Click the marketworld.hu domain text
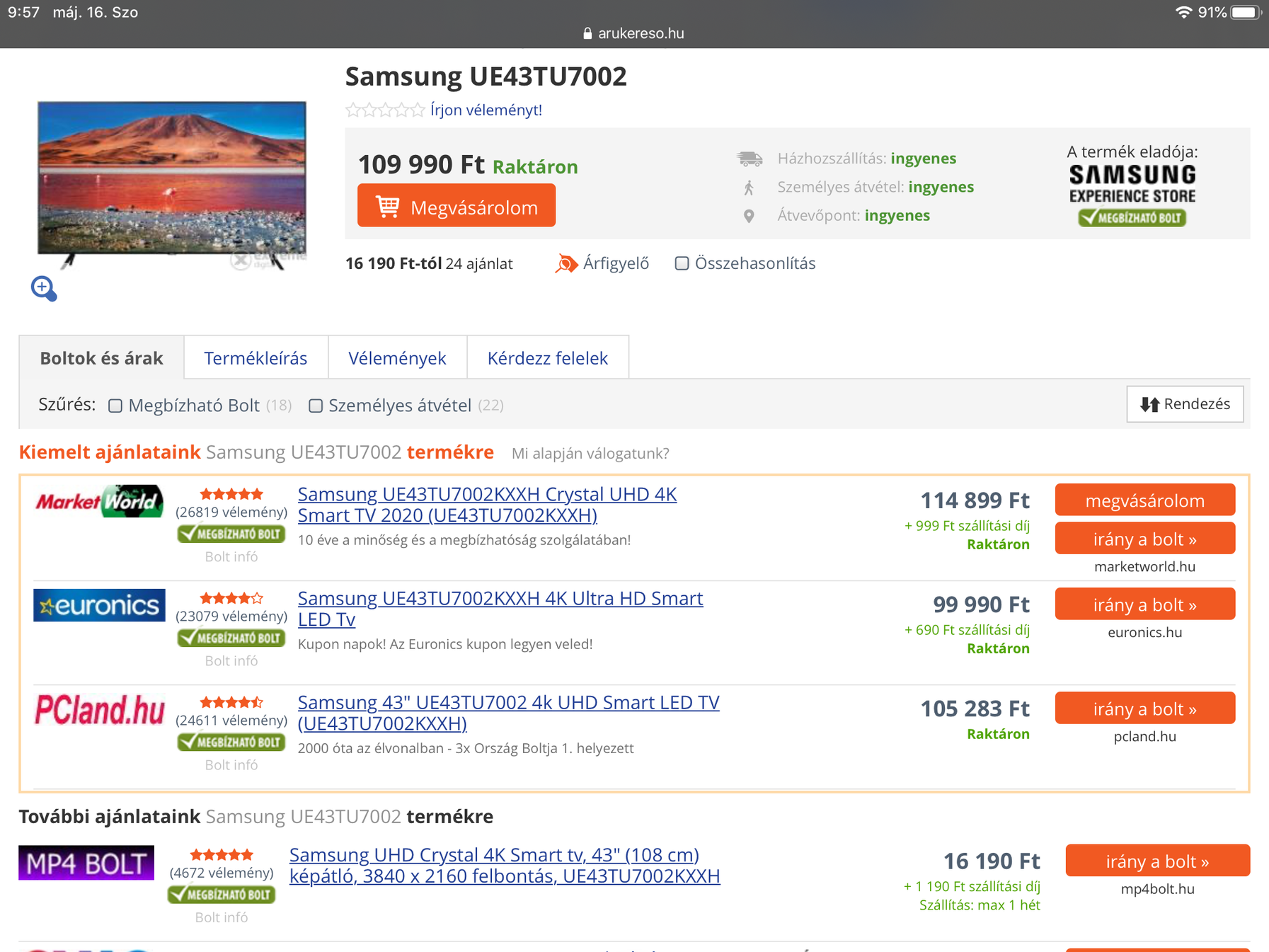Screen dimensions: 1269x952 [1144, 566]
